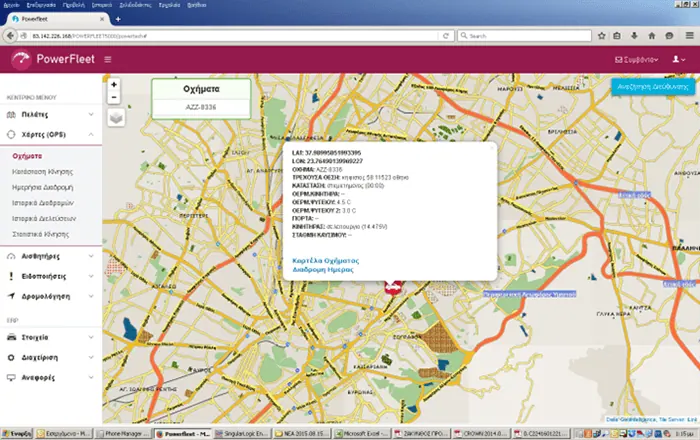This screenshot has height=440, width=700.
Task: Select Στατιστικά Κίνησης submenu item
Action: point(41,234)
